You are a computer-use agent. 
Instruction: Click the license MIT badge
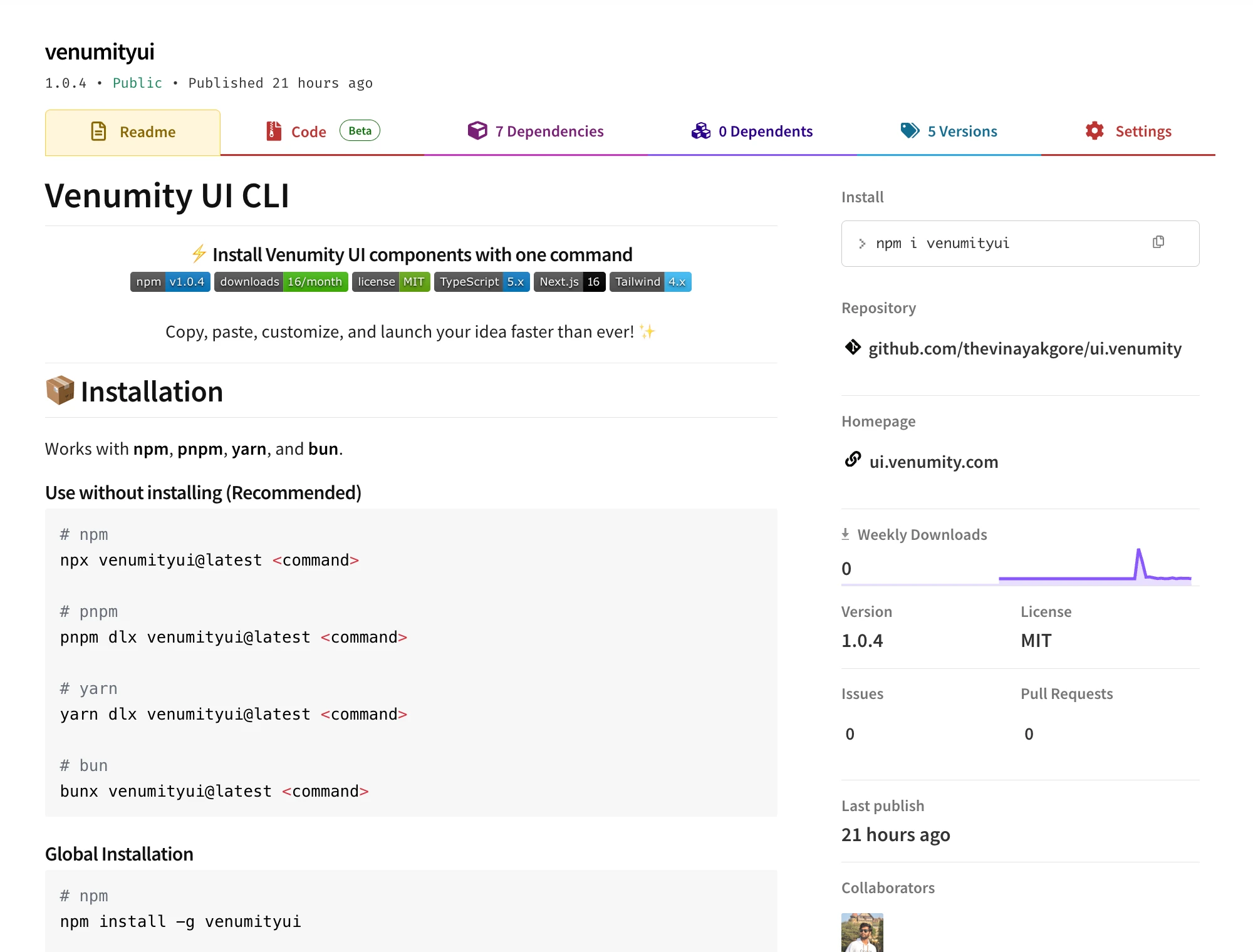pos(391,282)
